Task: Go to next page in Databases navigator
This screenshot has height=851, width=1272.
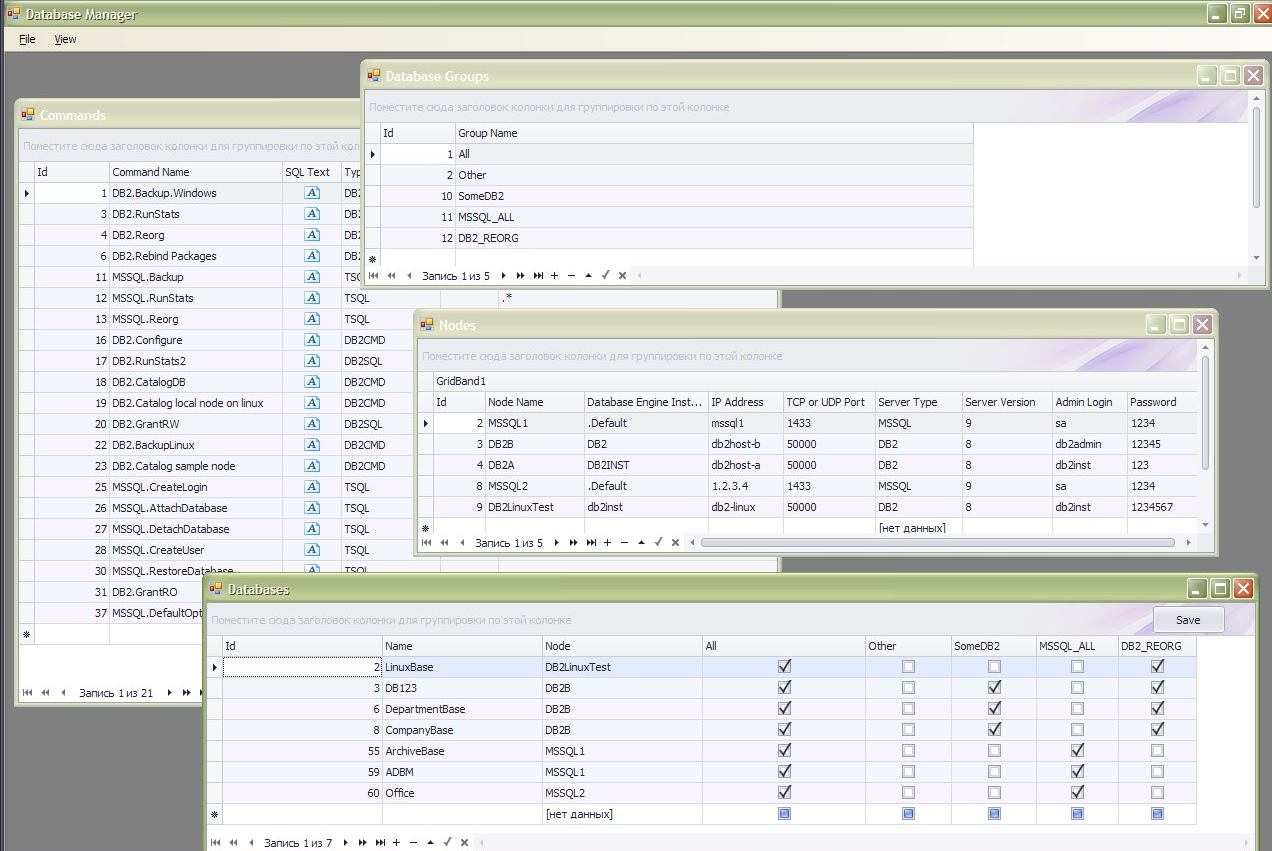Action: coord(363,843)
